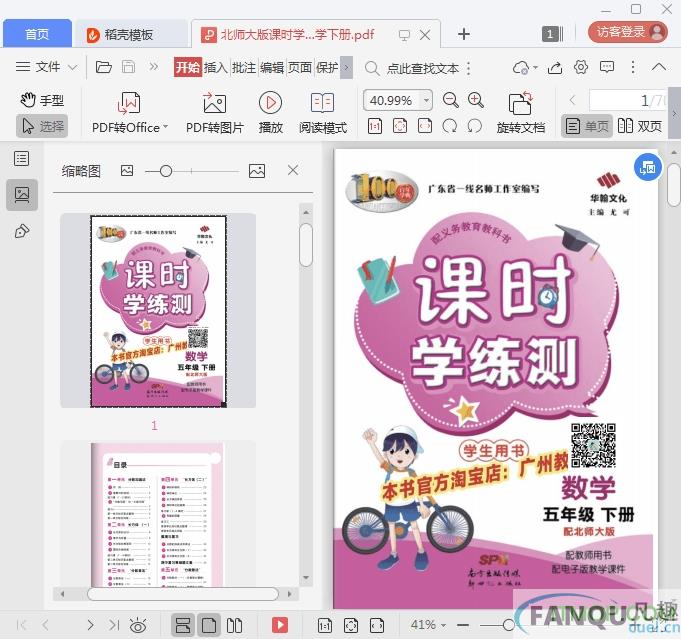Enable continuous scrolling view in status bar
This screenshot has height=639, width=681.
pos(183,626)
